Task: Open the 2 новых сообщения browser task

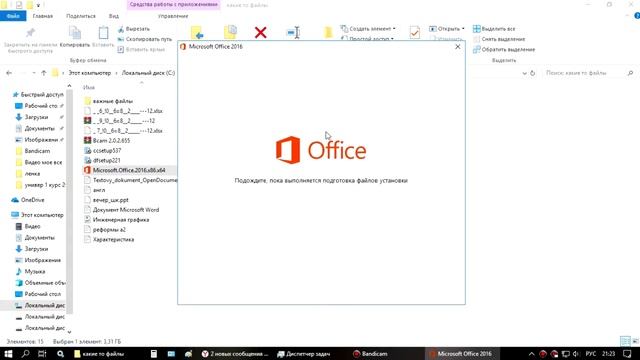Action: (x=235, y=354)
